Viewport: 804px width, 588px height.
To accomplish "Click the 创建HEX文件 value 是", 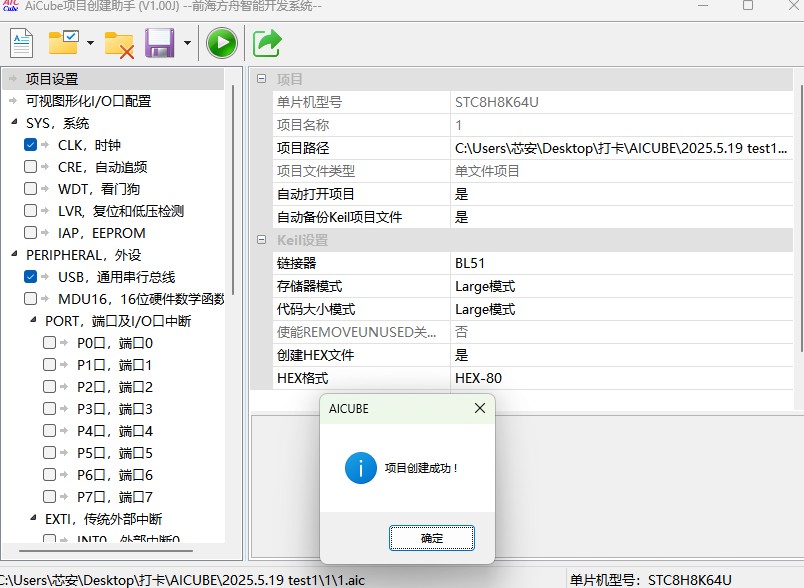I will (621, 355).
